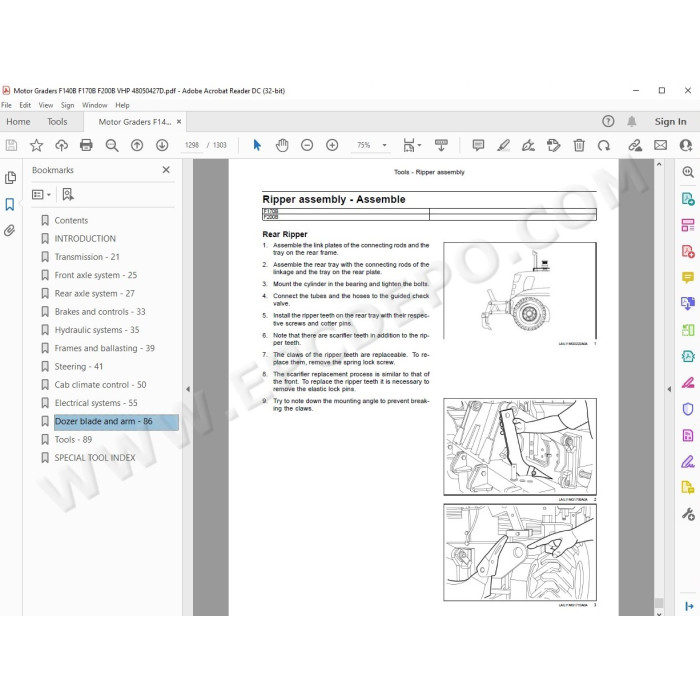Rotate the page view
Screen dimensions: 700x700
click(x=604, y=145)
